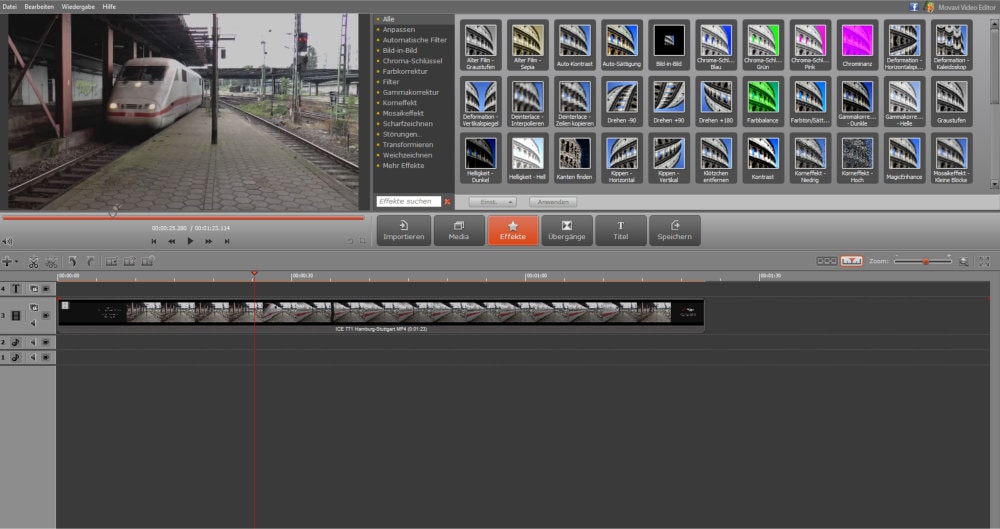Open the Titel tab
The width and height of the screenshot is (1000, 529).
621,230
